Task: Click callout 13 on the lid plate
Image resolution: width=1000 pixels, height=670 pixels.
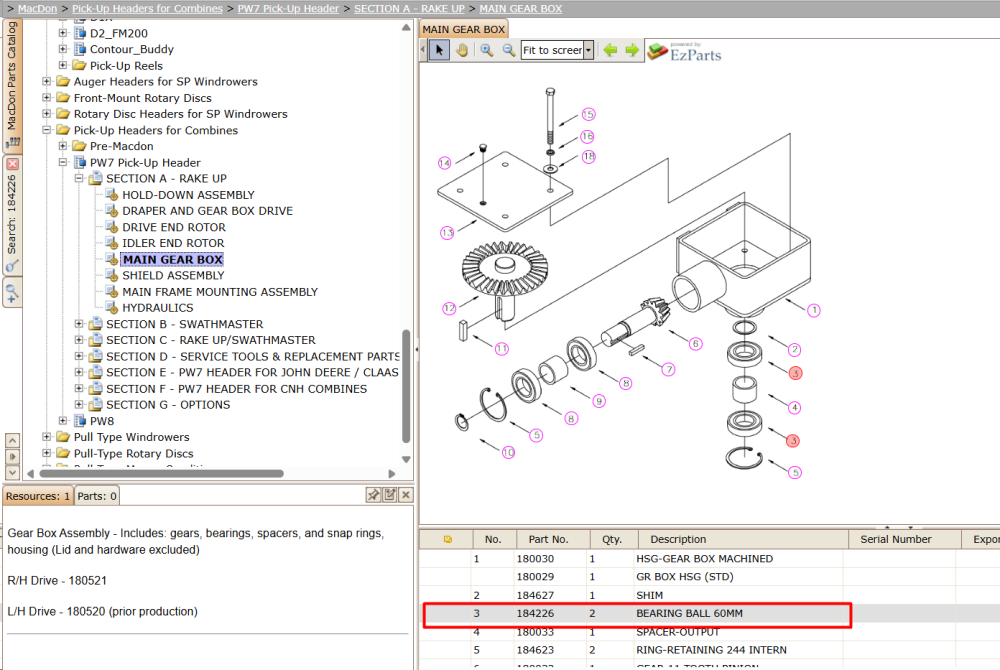Action: 447,233
